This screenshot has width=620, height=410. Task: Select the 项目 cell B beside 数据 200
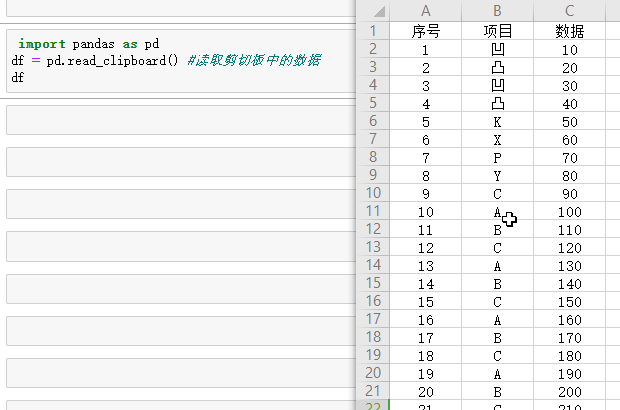tap(497, 391)
